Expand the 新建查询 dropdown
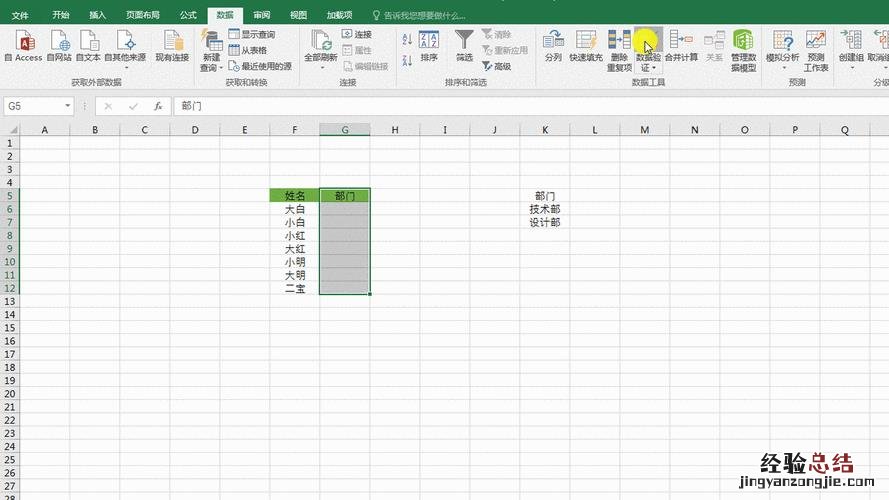This screenshot has height=500, width=889. 210,67
